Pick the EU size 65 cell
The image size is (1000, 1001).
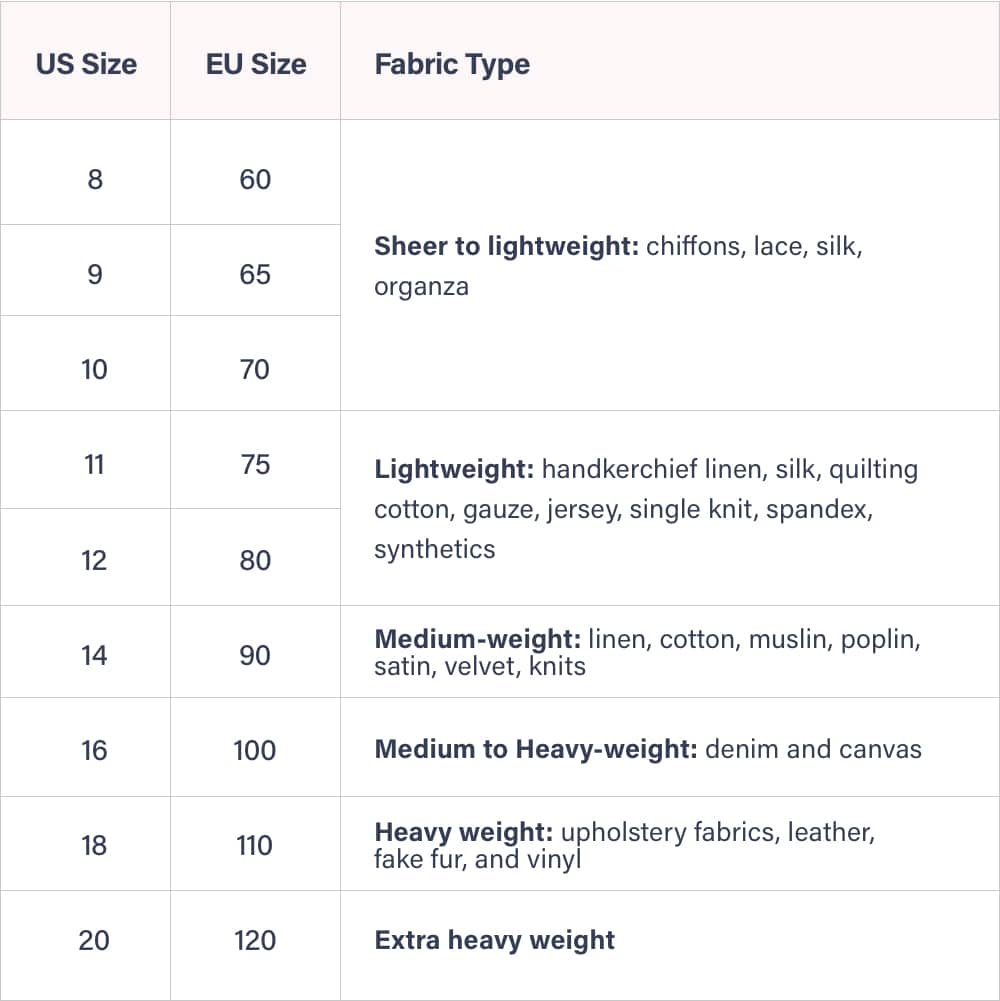click(x=255, y=274)
